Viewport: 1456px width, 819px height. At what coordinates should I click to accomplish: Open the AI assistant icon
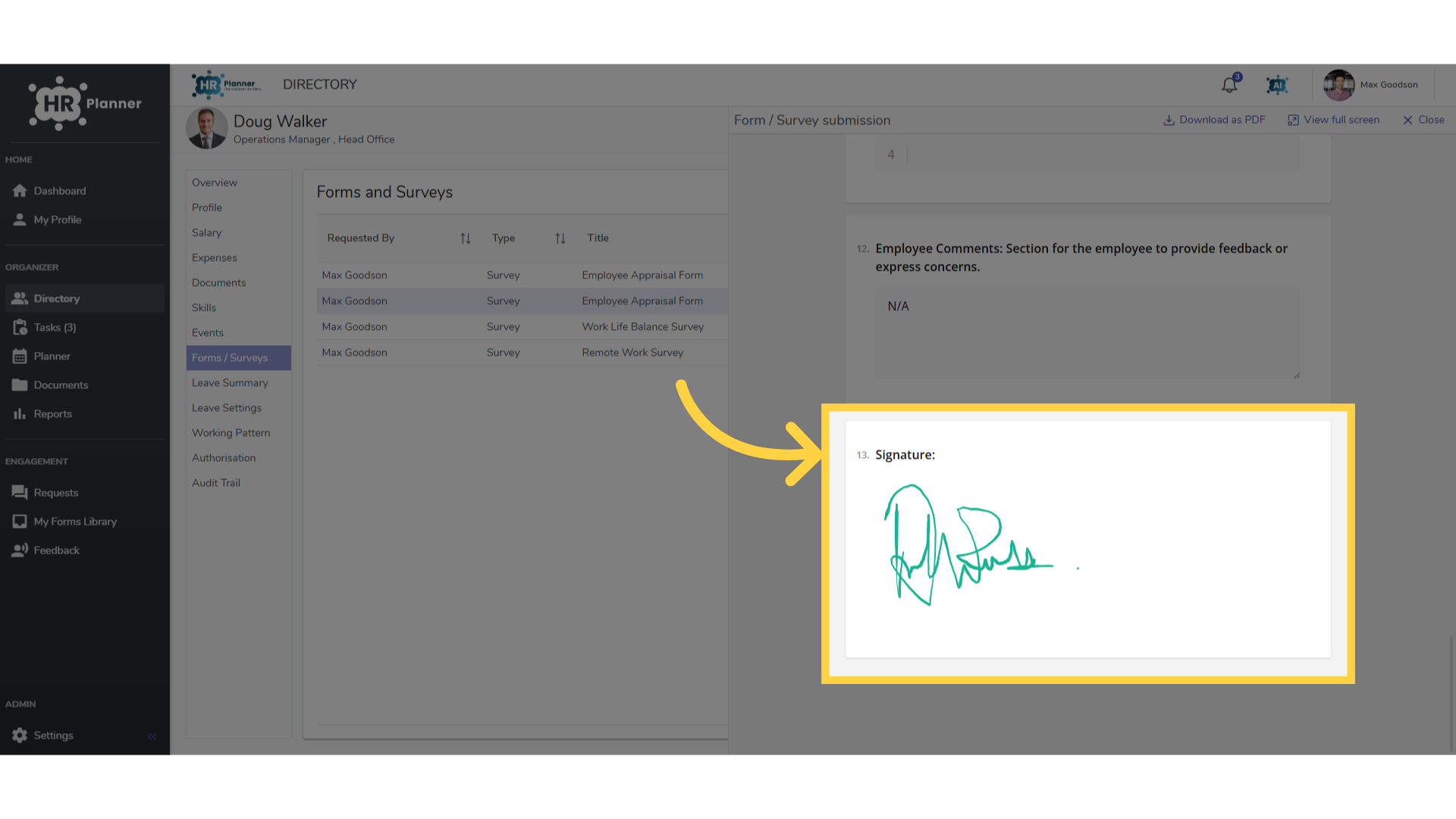(1278, 85)
